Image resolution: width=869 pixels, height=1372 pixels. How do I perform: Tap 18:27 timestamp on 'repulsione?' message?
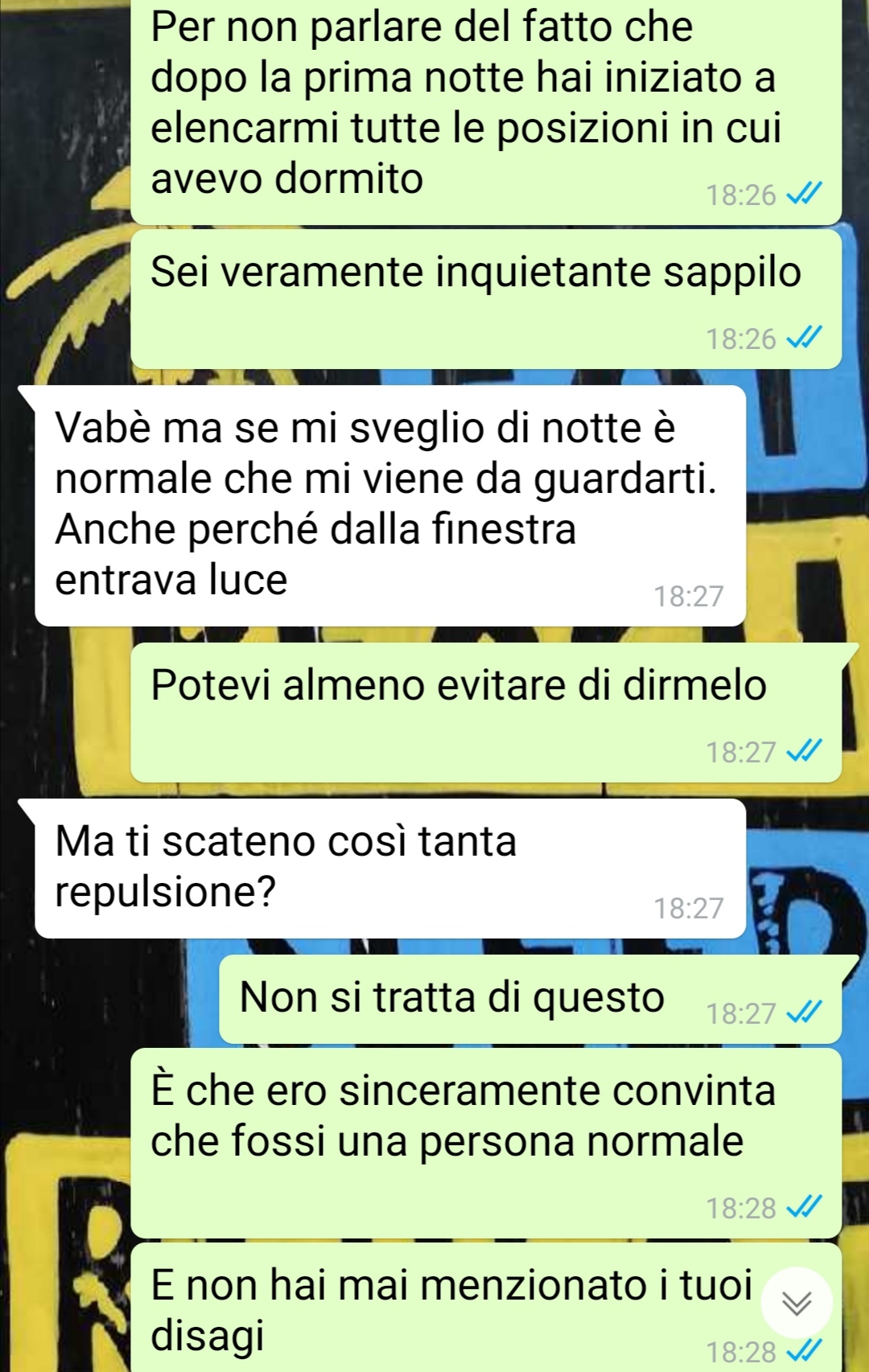pyautogui.click(x=689, y=908)
